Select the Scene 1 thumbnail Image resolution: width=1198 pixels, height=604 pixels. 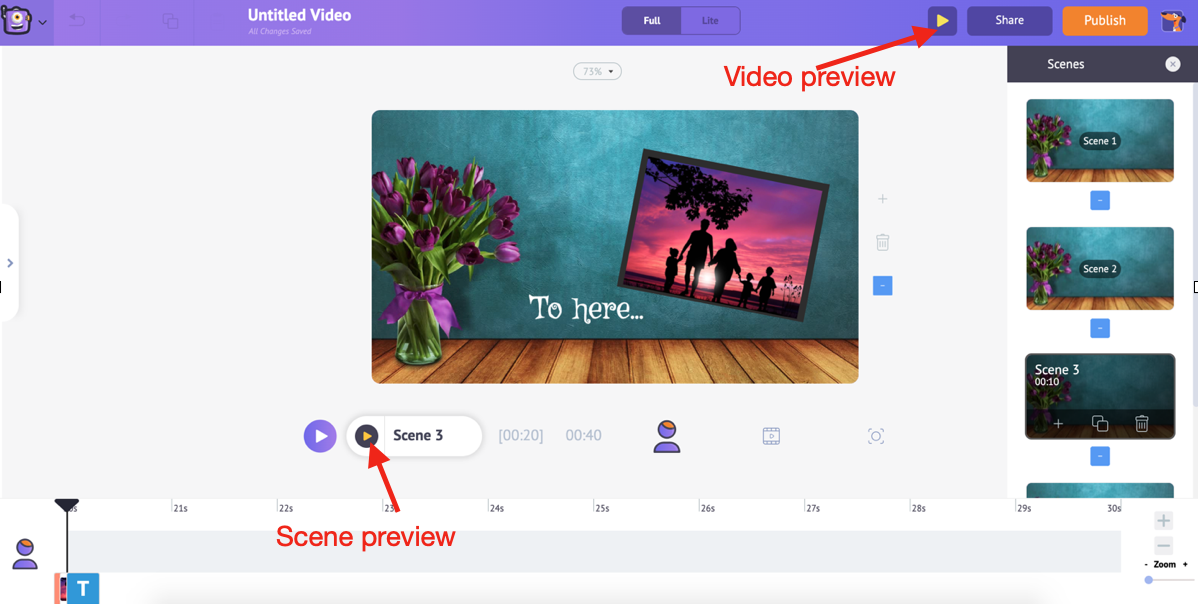click(x=1099, y=140)
